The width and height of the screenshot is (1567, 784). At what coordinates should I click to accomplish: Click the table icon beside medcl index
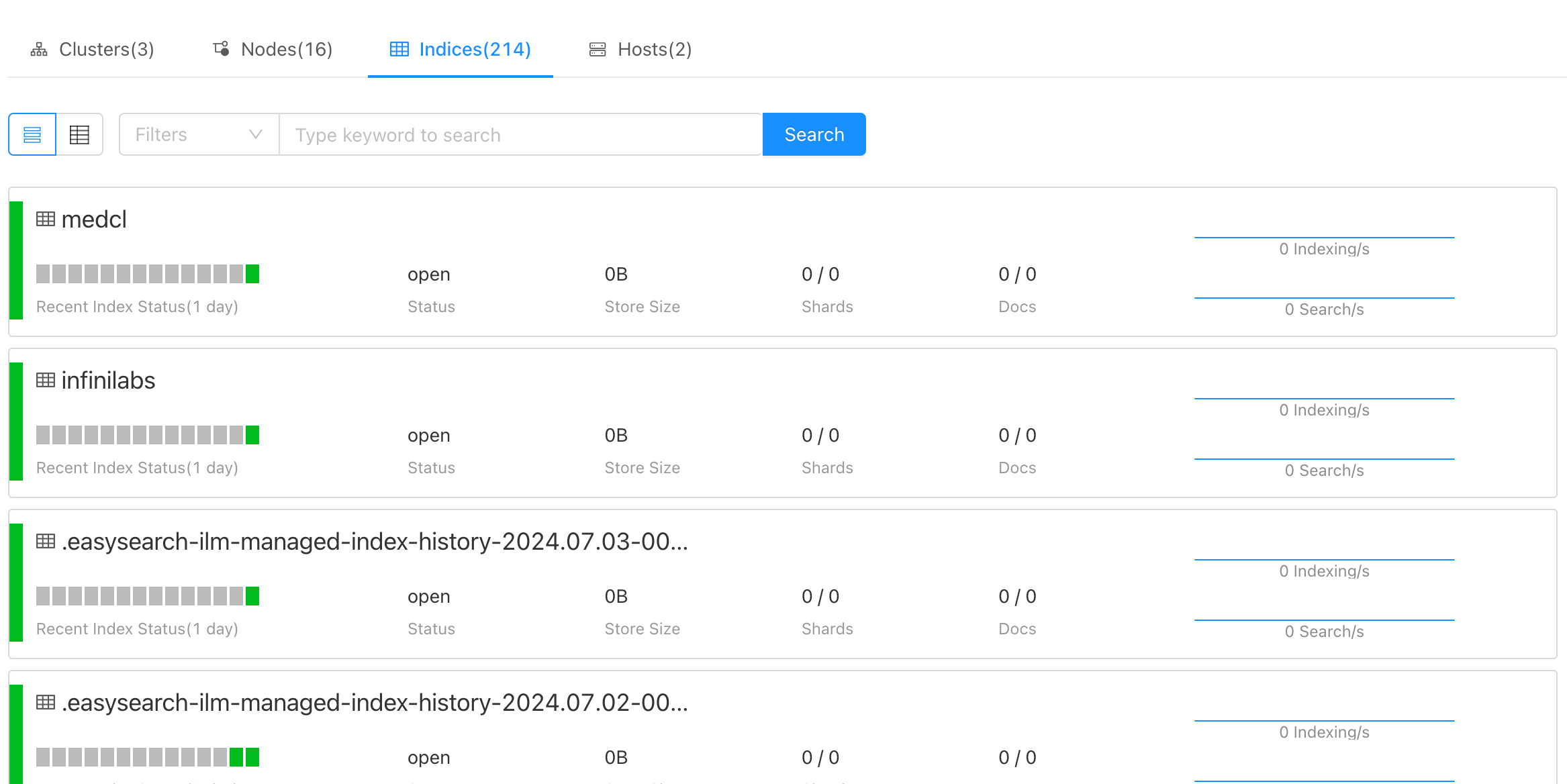click(x=45, y=218)
